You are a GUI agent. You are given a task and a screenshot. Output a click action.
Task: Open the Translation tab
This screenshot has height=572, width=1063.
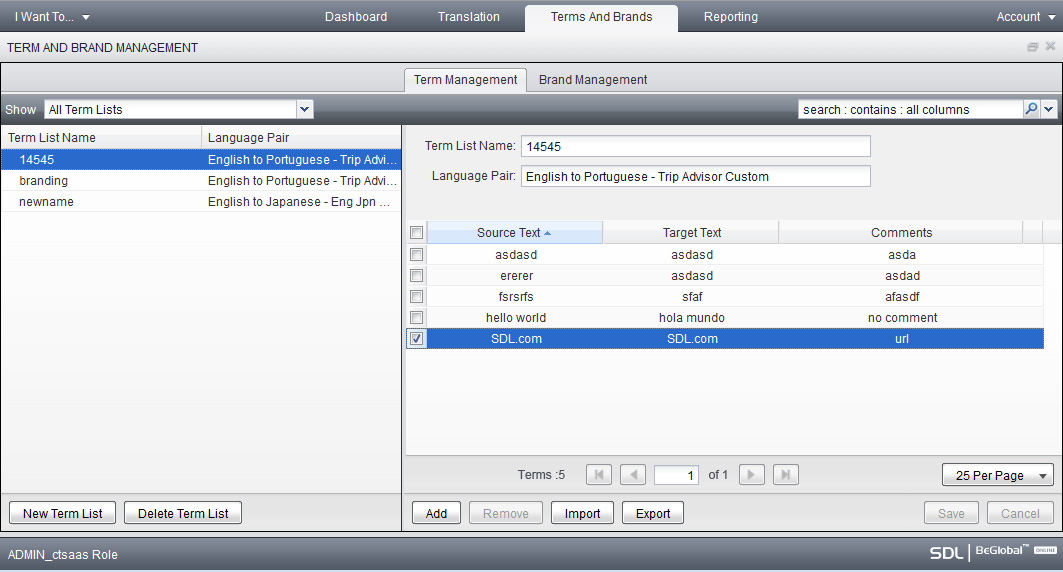[x=469, y=17]
